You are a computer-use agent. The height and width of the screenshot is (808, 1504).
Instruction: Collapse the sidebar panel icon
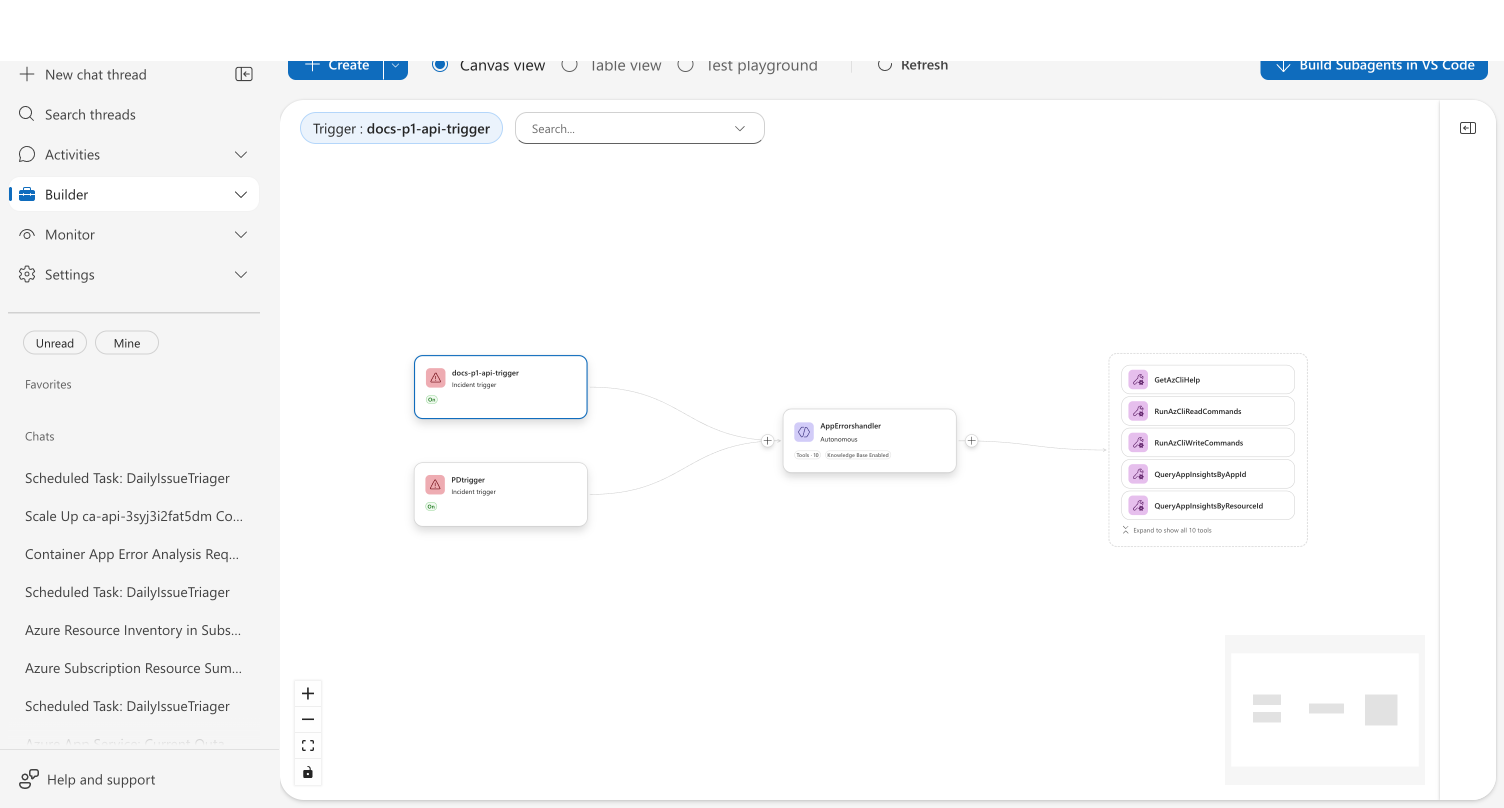[244, 74]
